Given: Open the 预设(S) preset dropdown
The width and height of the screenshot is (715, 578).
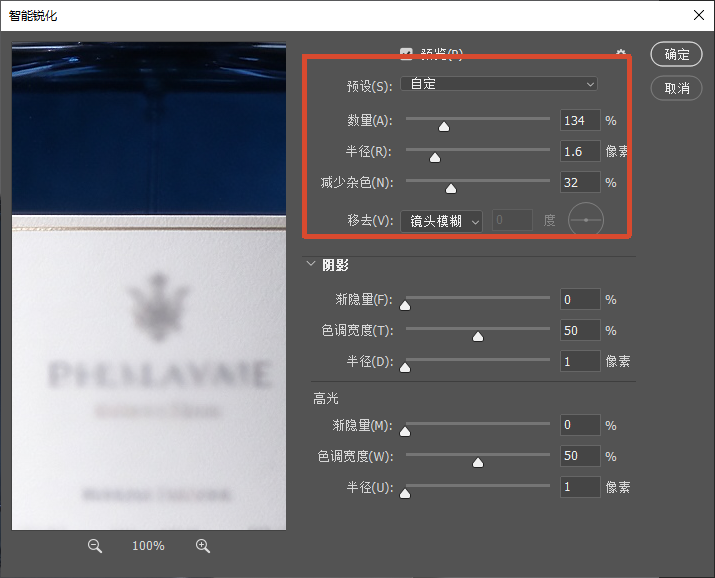Looking at the screenshot, I should coord(499,84).
